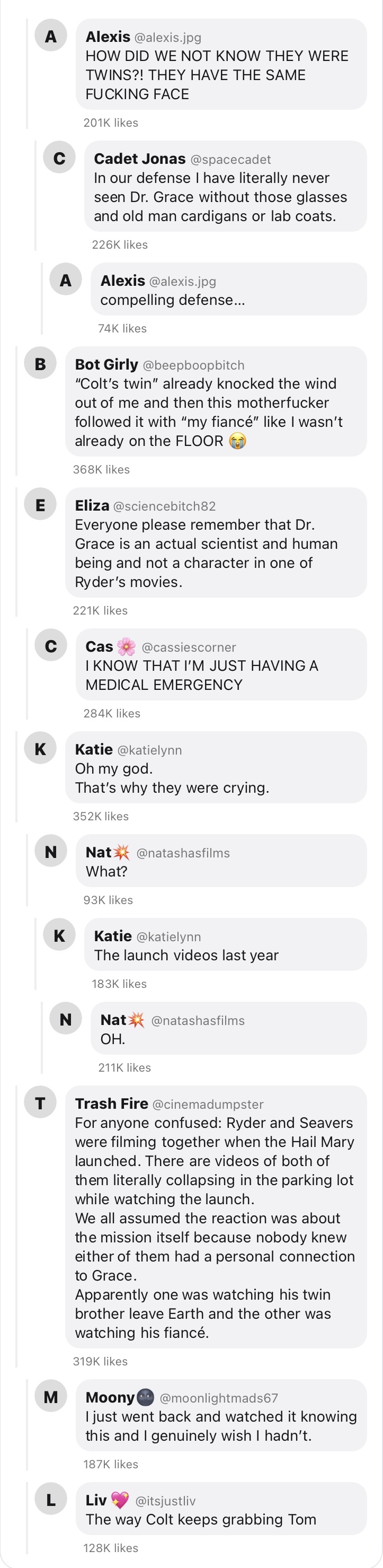Viewport: 383px width, 1568px height.
Task: Open Trash Fire's avatar icon
Action: [x=40, y=1102]
